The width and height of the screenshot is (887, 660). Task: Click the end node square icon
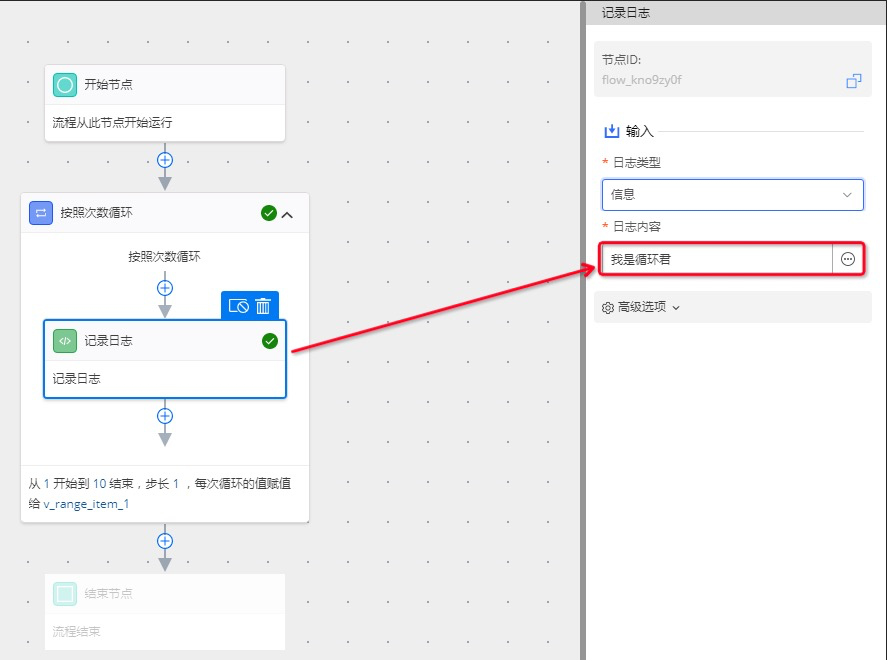[x=64, y=594]
